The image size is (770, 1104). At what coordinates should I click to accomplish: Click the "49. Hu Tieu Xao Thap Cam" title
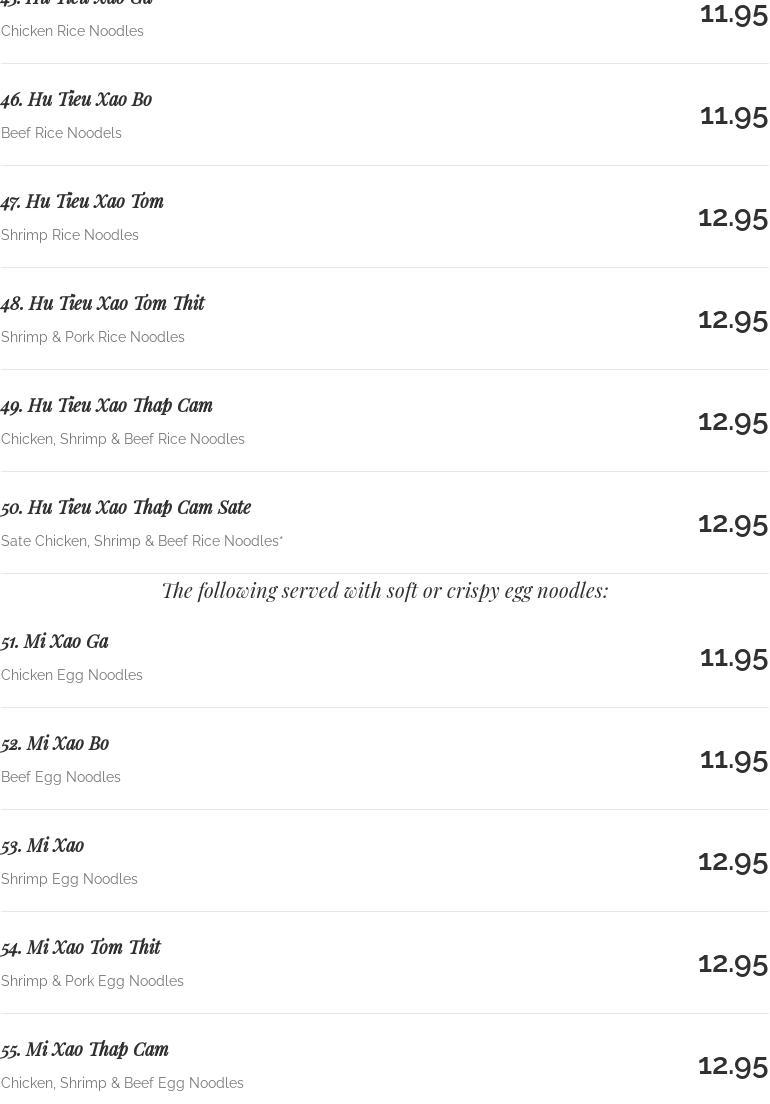point(107,405)
